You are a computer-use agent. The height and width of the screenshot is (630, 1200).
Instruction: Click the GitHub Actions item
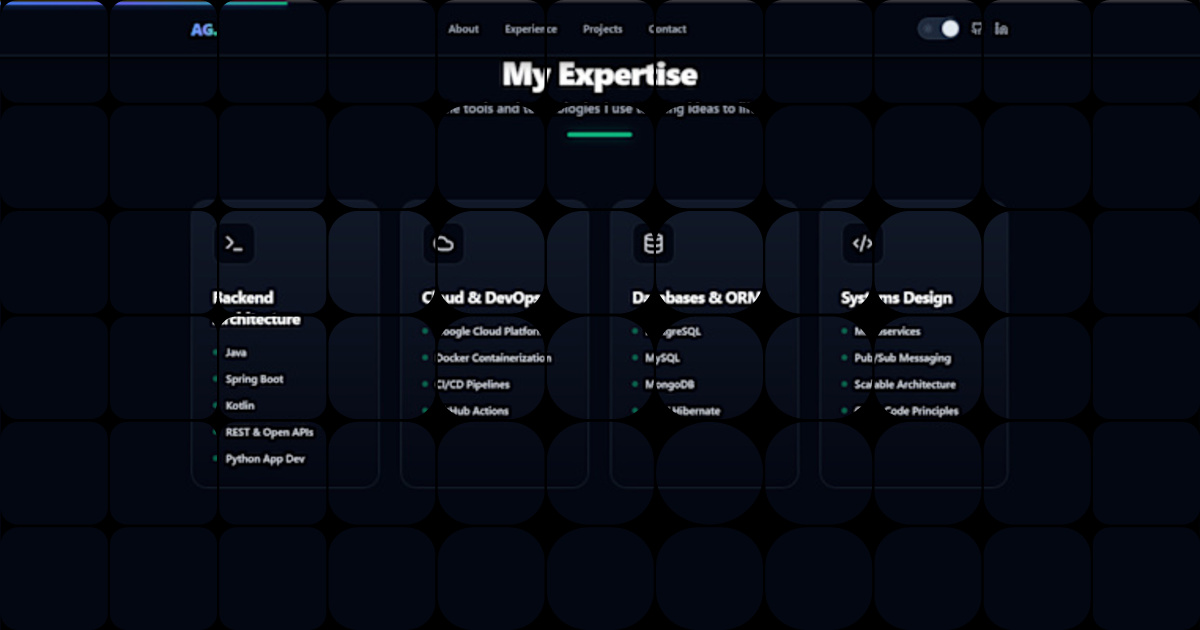click(x=472, y=411)
